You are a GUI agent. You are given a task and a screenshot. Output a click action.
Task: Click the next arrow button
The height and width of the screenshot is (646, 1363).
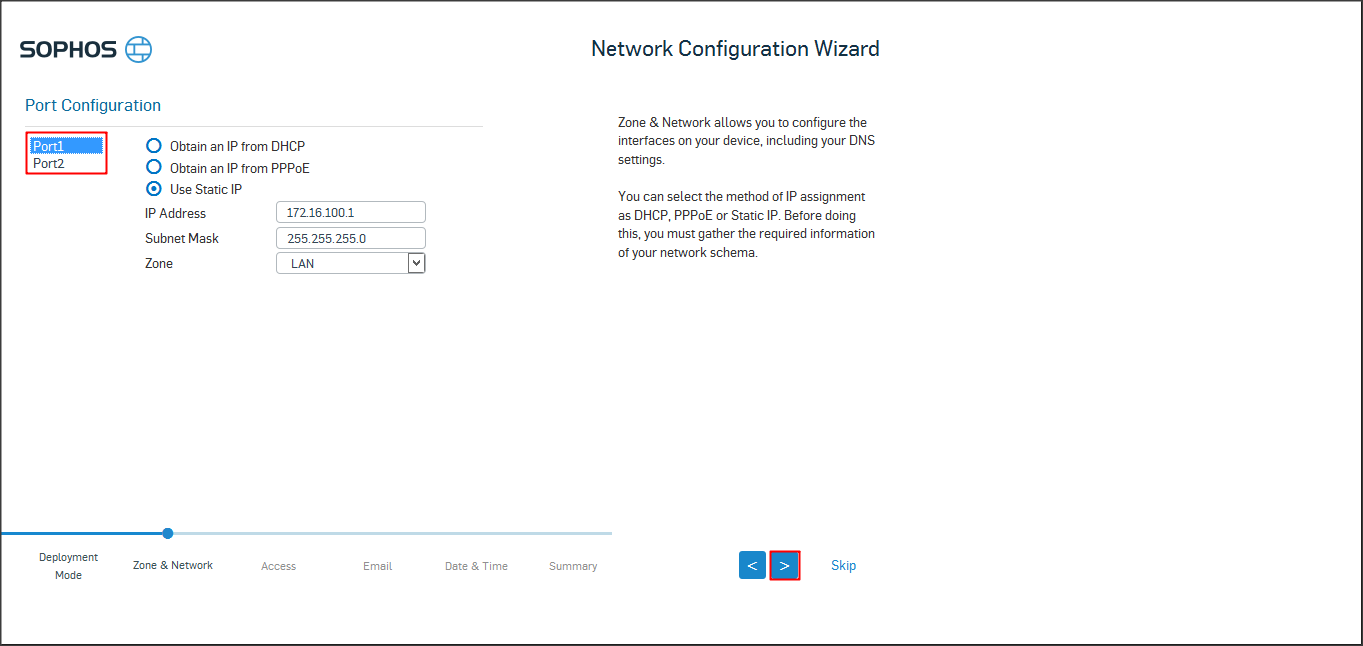tap(785, 565)
